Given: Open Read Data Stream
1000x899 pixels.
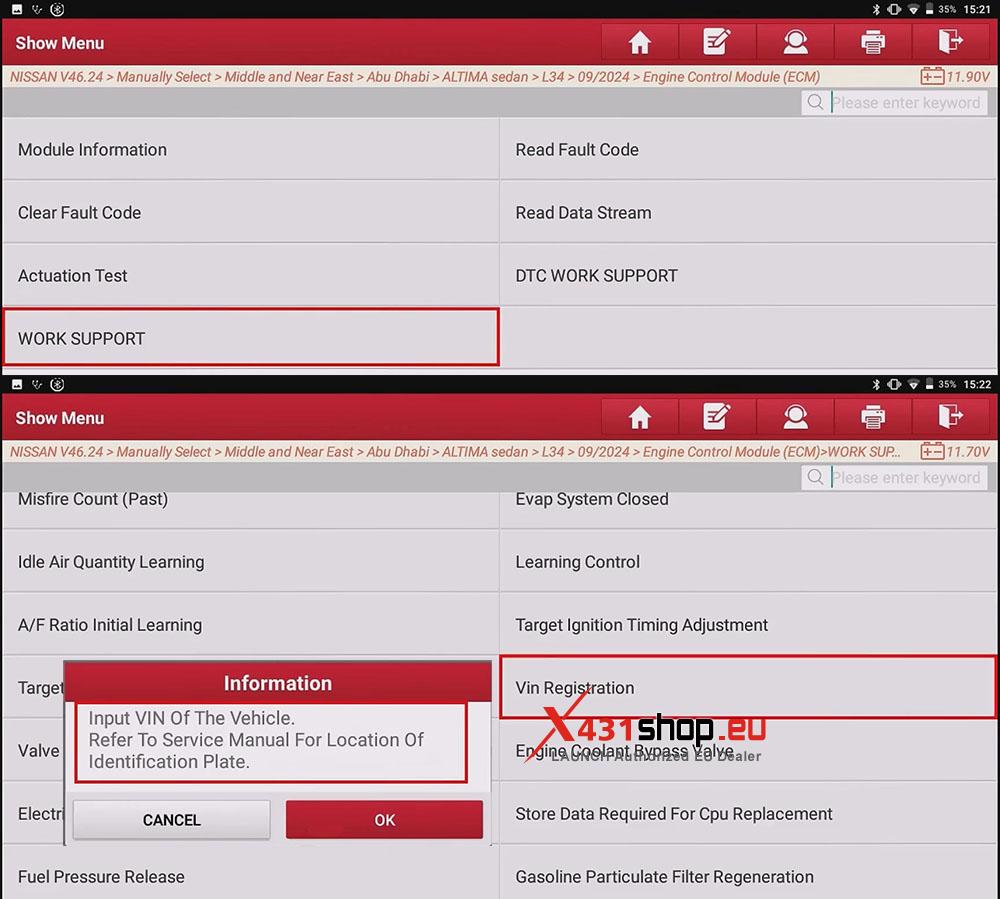Looking at the screenshot, I should coord(749,212).
